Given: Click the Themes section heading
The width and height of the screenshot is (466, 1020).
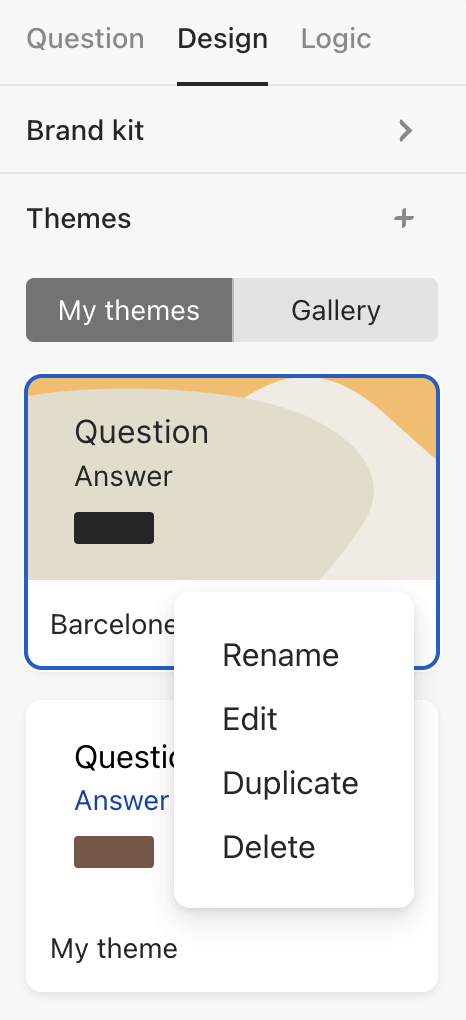Looking at the screenshot, I should point(79,219).
